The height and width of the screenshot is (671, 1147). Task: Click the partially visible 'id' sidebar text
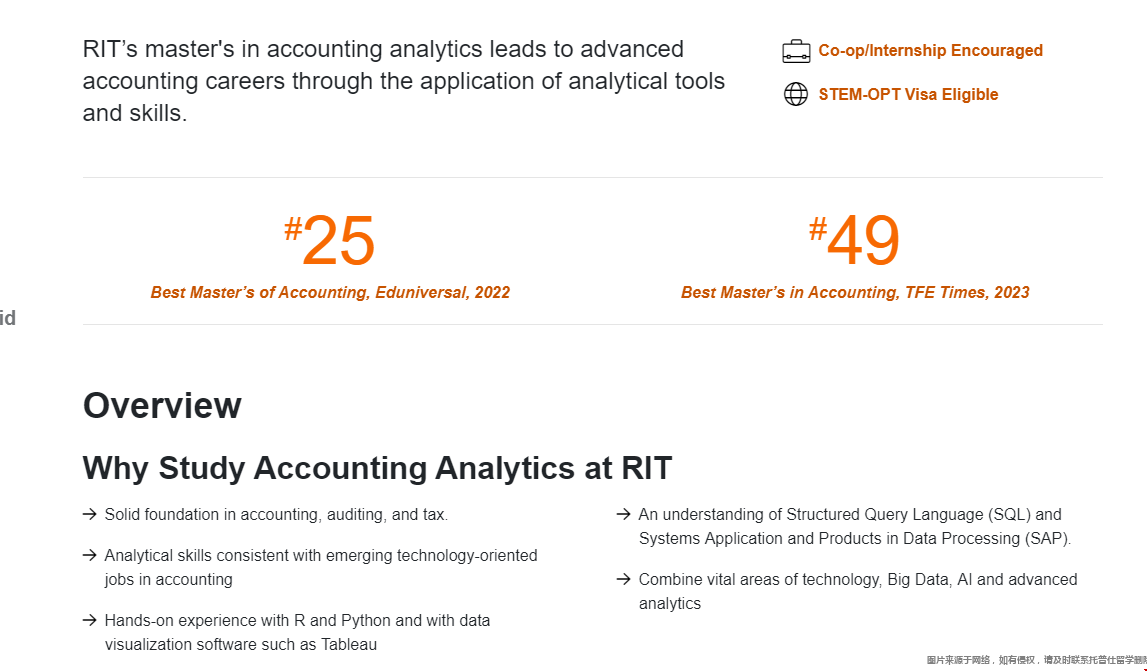7,318
